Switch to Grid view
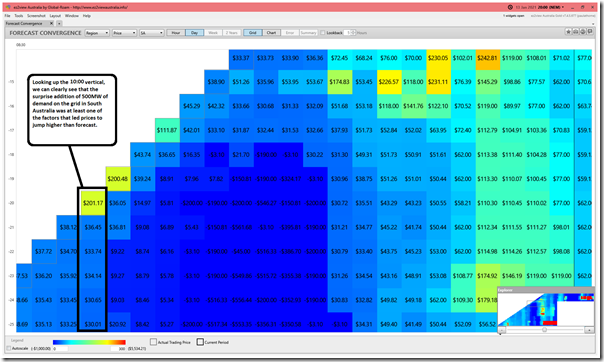This screenshot has height=362, width=604. 253,33
